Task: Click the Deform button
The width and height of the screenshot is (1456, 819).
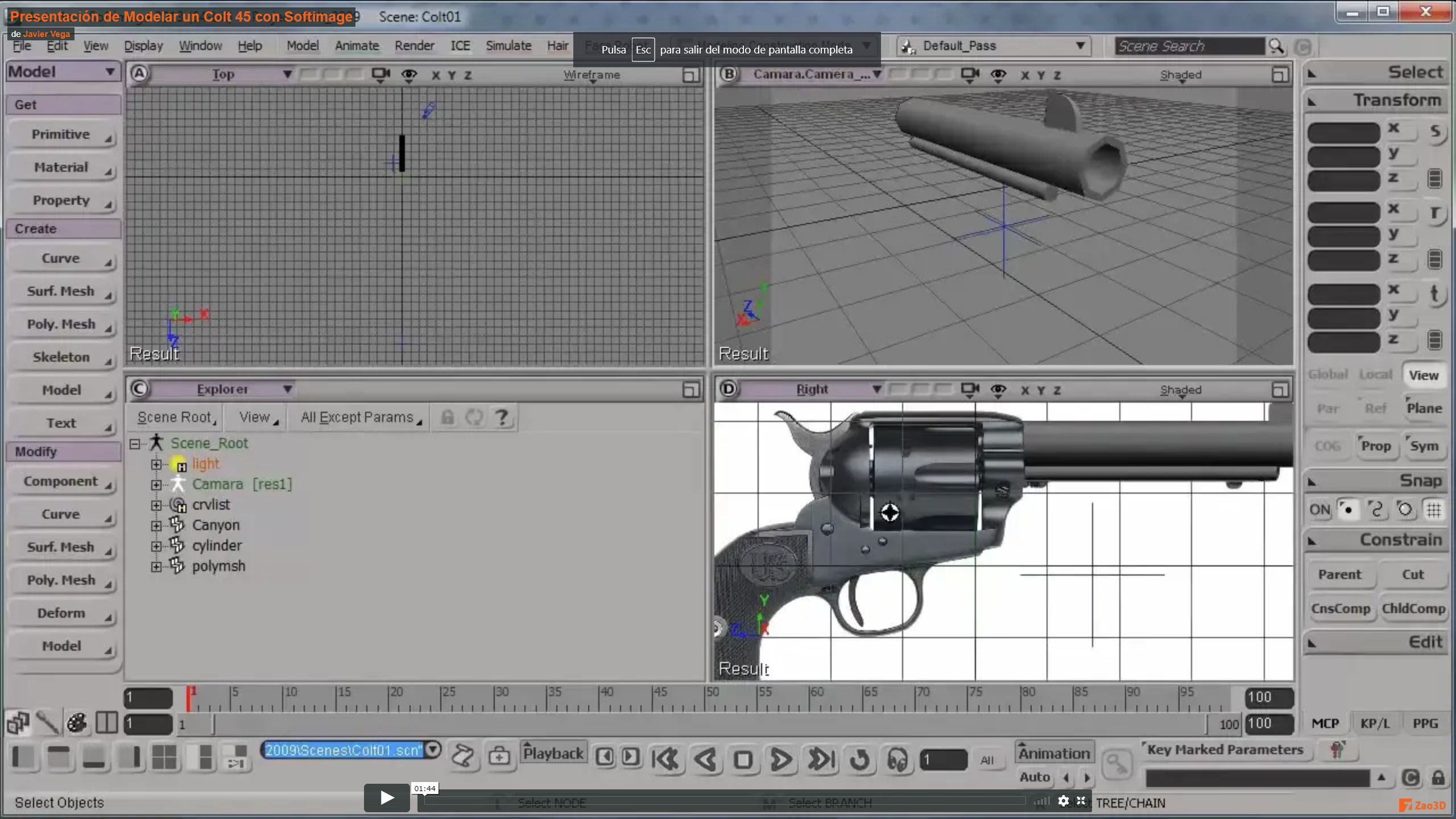Action: point(62,614)
